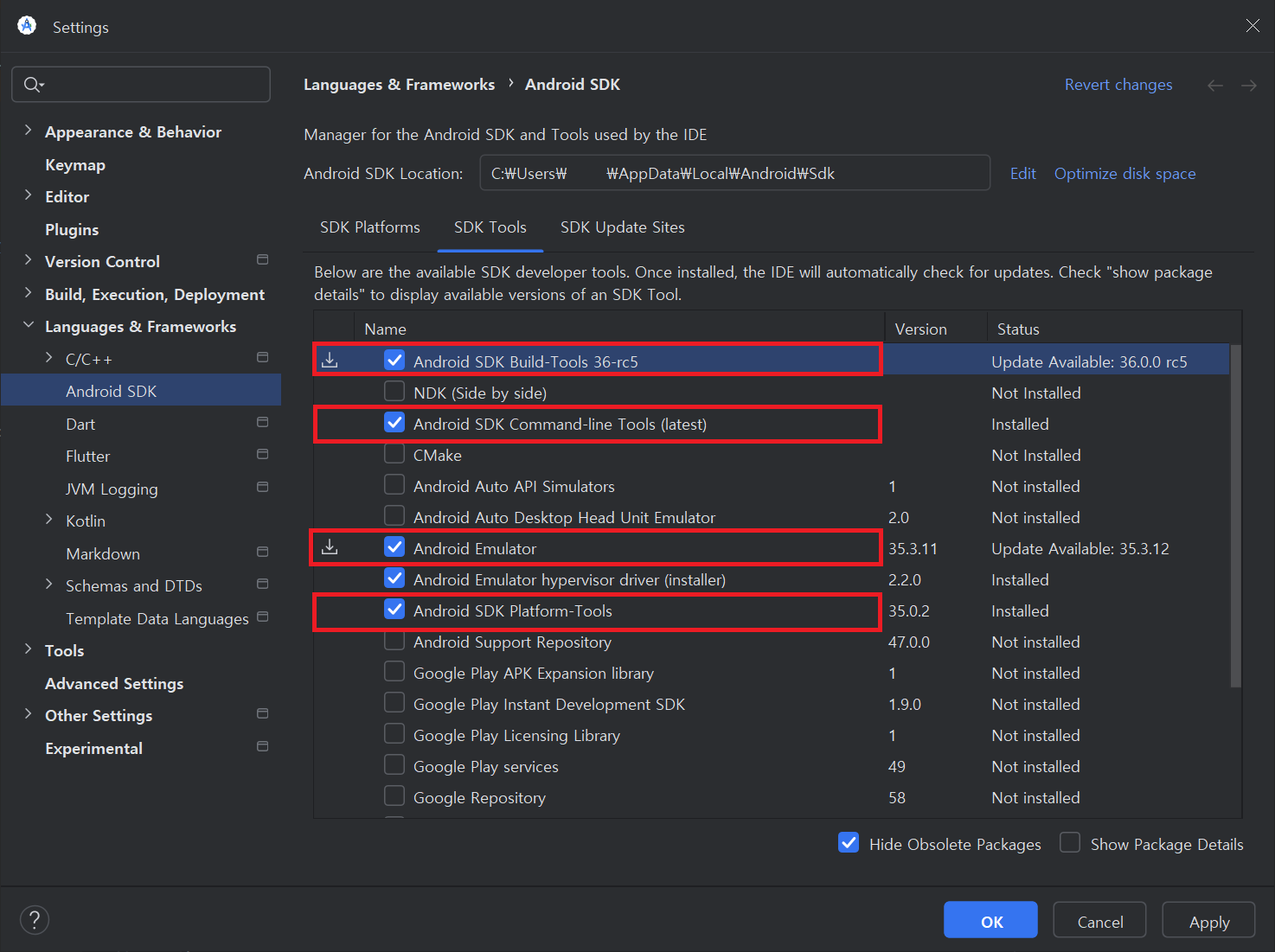
Task: Select the Google Repository row
Action: pos(772,797)
